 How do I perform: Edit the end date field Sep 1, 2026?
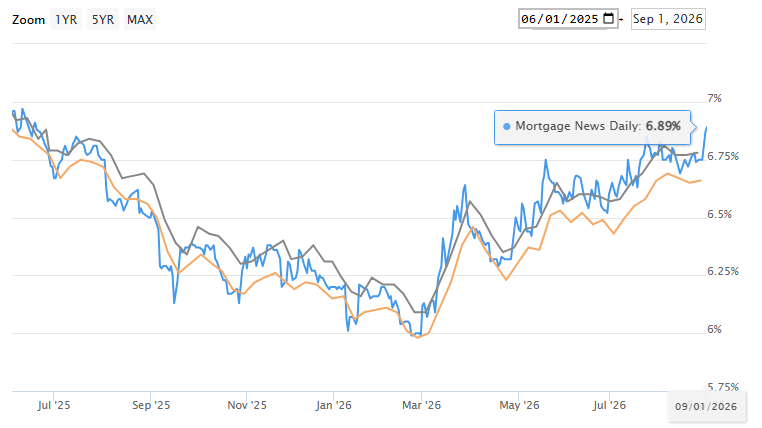(668, 19)
